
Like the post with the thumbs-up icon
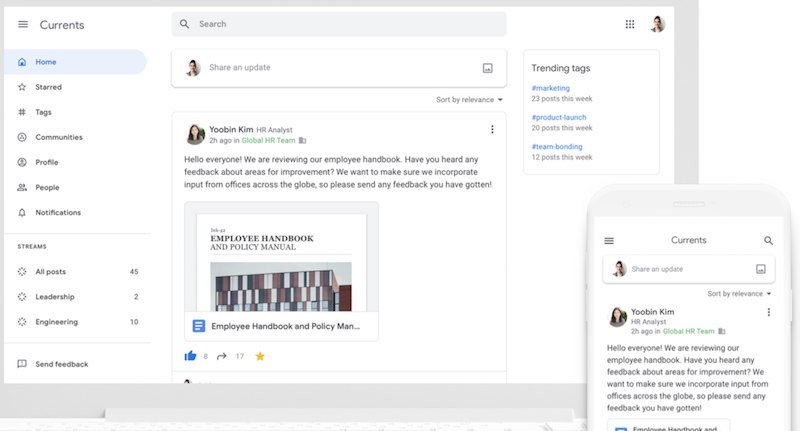[x=190, y=356]
